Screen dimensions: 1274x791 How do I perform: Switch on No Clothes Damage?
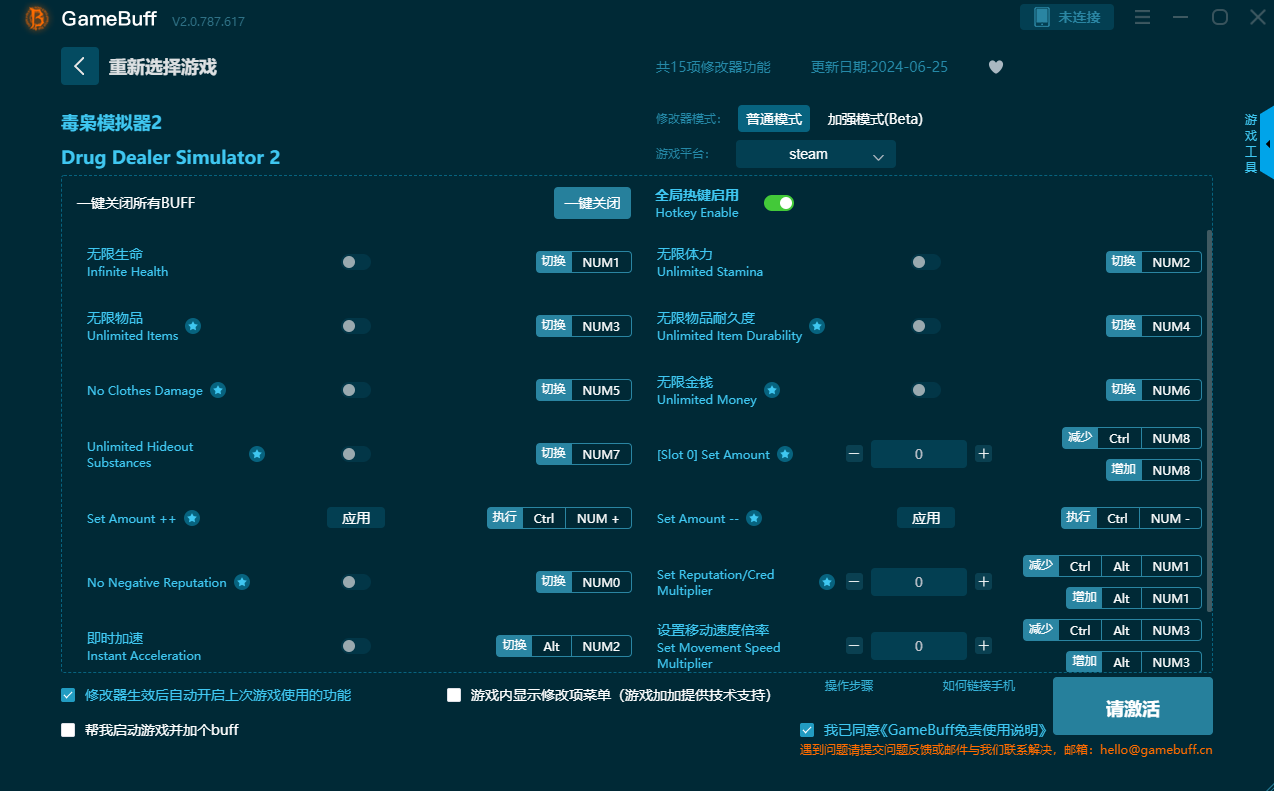(x=356, y=390)
